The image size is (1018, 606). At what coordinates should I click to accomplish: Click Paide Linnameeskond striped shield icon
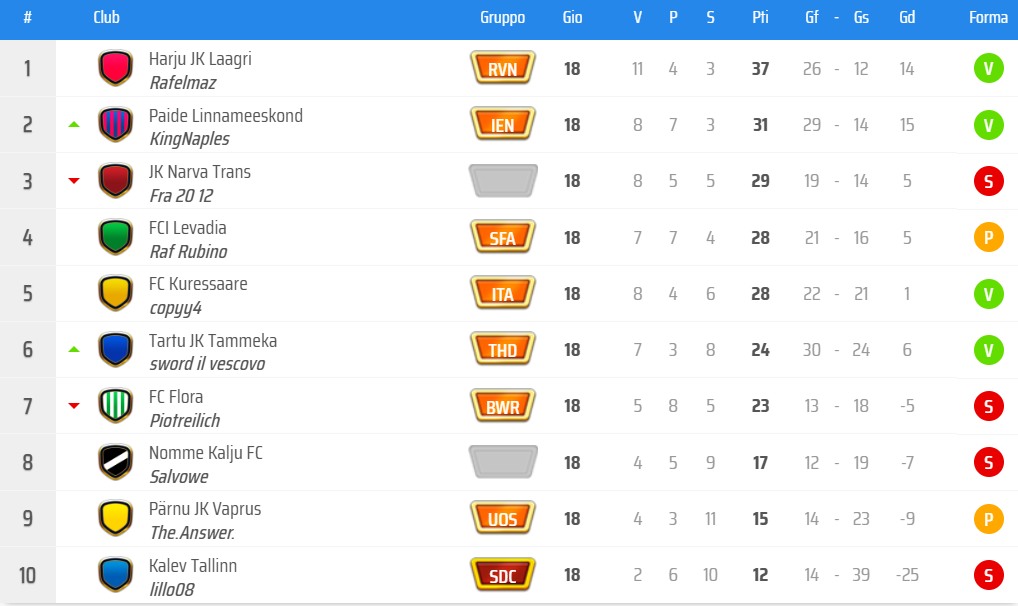pyautogui.click(x=115, y=125)
